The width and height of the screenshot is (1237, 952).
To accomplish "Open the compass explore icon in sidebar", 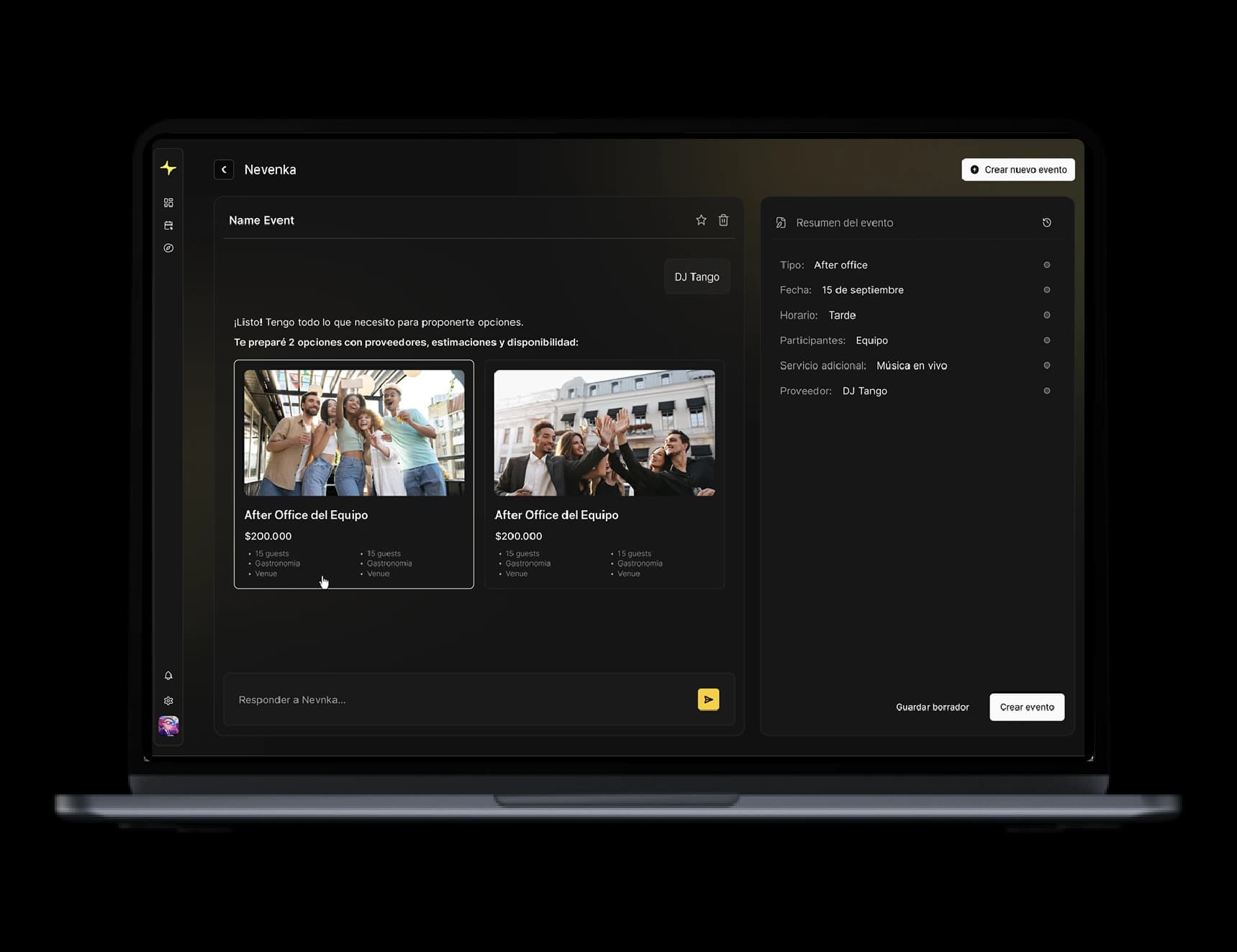I will pyautogui.click(x=168, y=248).
